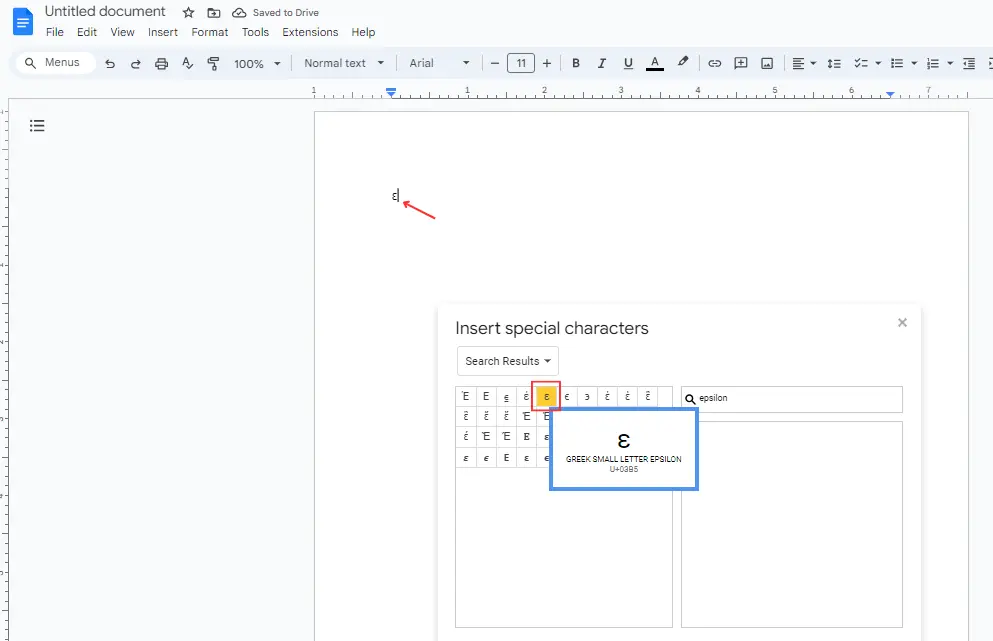The height and width of the screenshot is (641, 993).
Task: Rename the Untitled document title
Action: [x=105, y=11]
